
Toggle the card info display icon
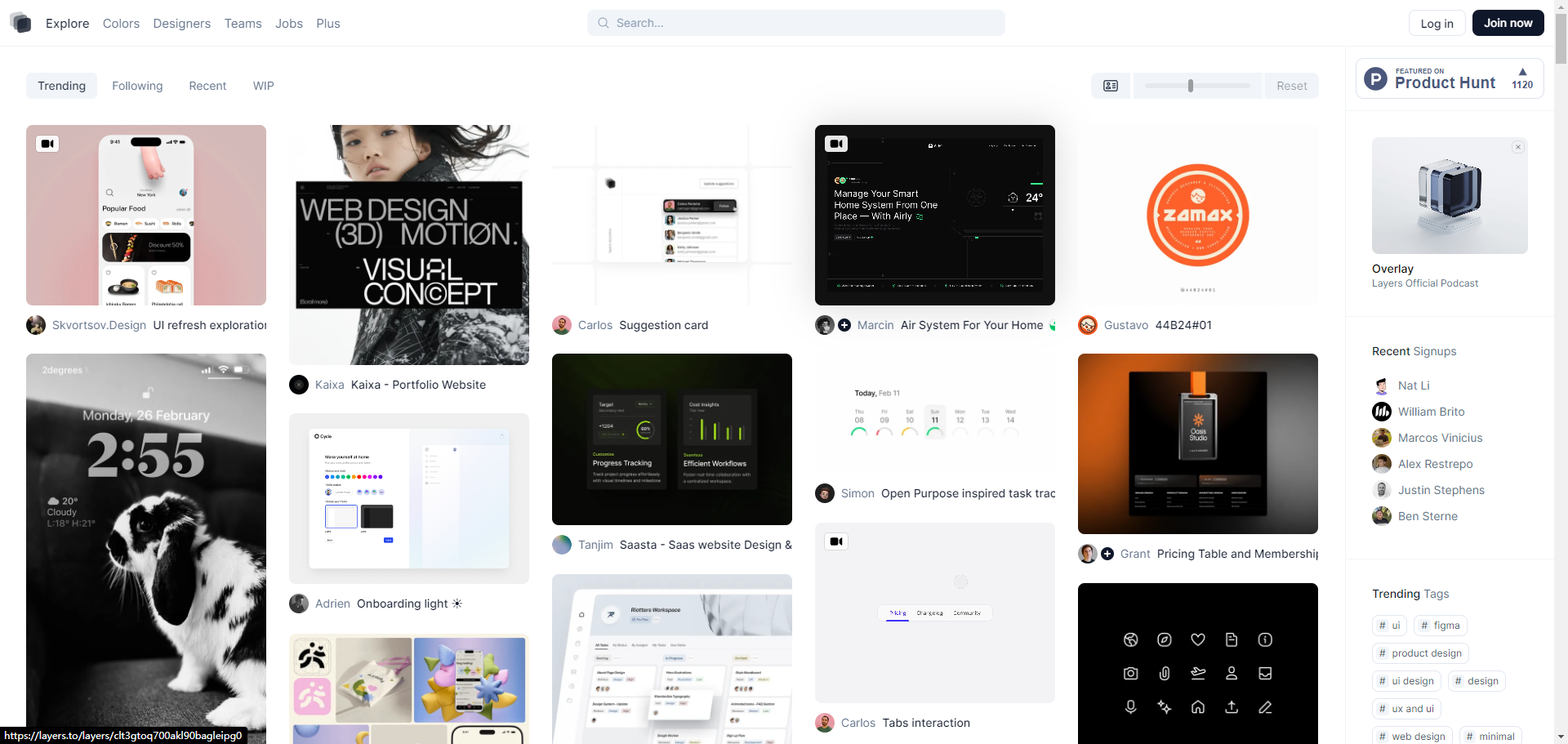click(1111, 86)
